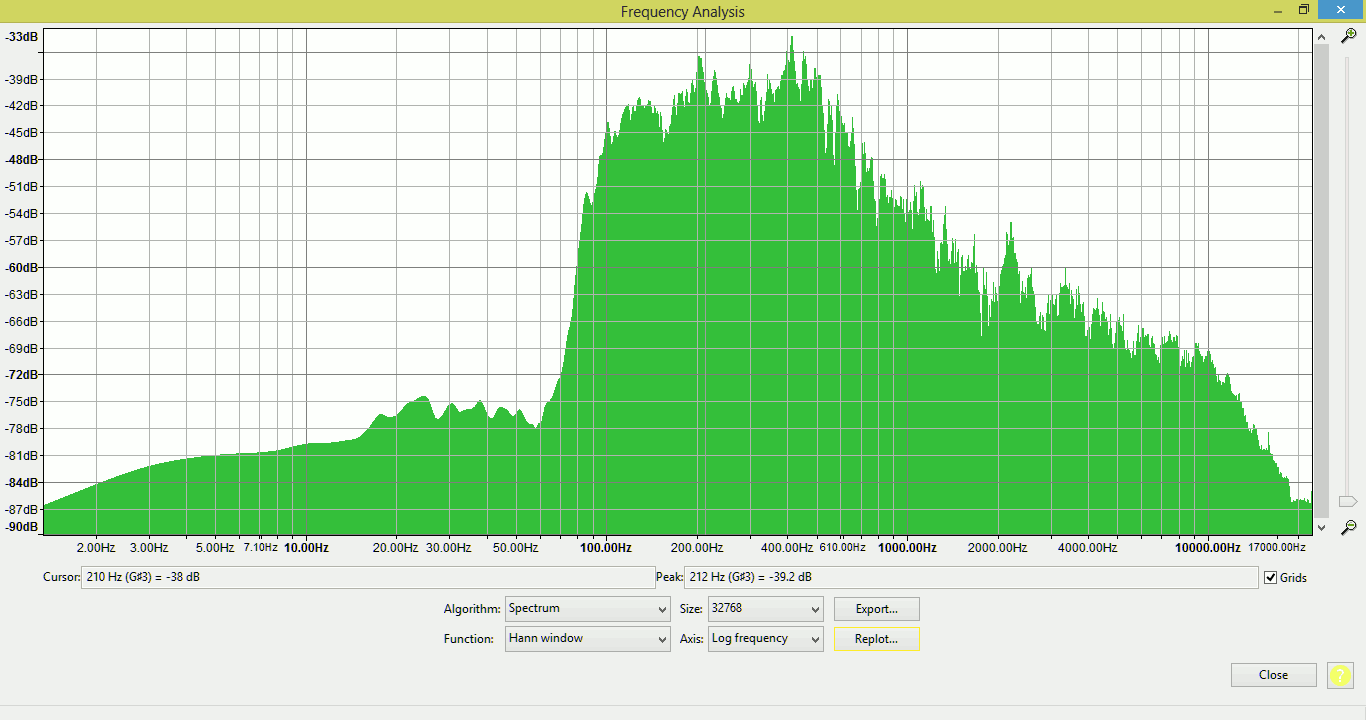Click the Export... button
The image size is (1366, 720).
tap(876, 608)
